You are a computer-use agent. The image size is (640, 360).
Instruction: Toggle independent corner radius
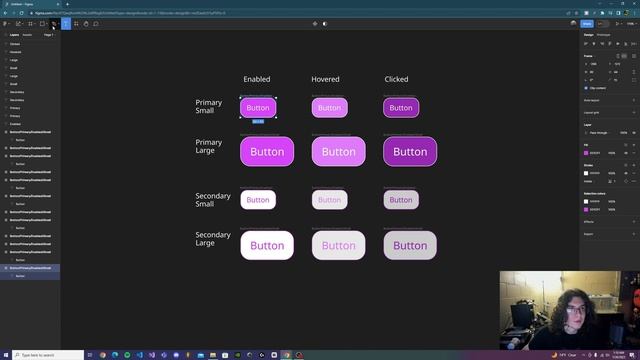tap(634, 80)
